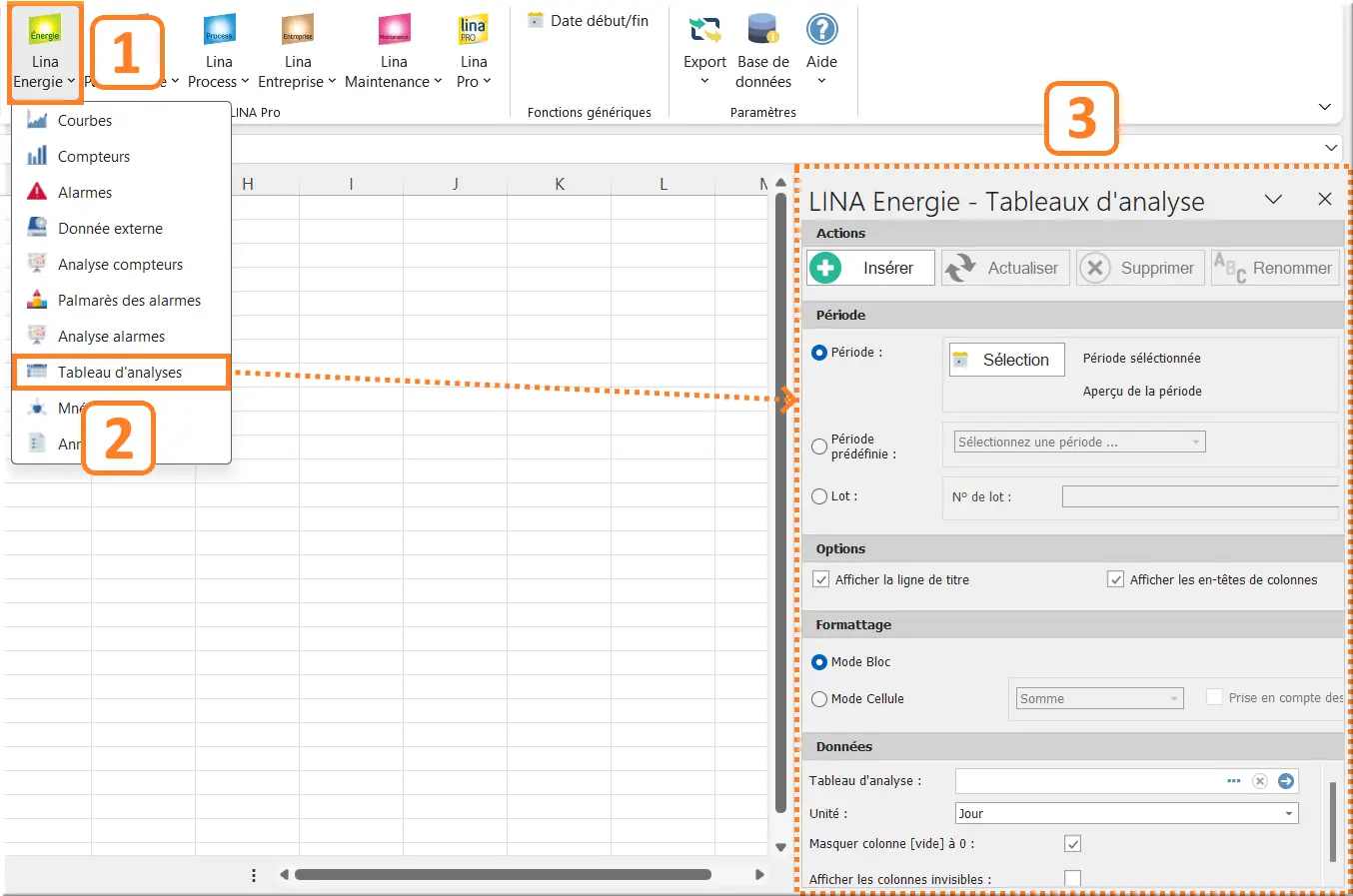Choose Compteurs from the Lina Energie menu
This screenshot has width=1353, height=896.
click(121, 157)
